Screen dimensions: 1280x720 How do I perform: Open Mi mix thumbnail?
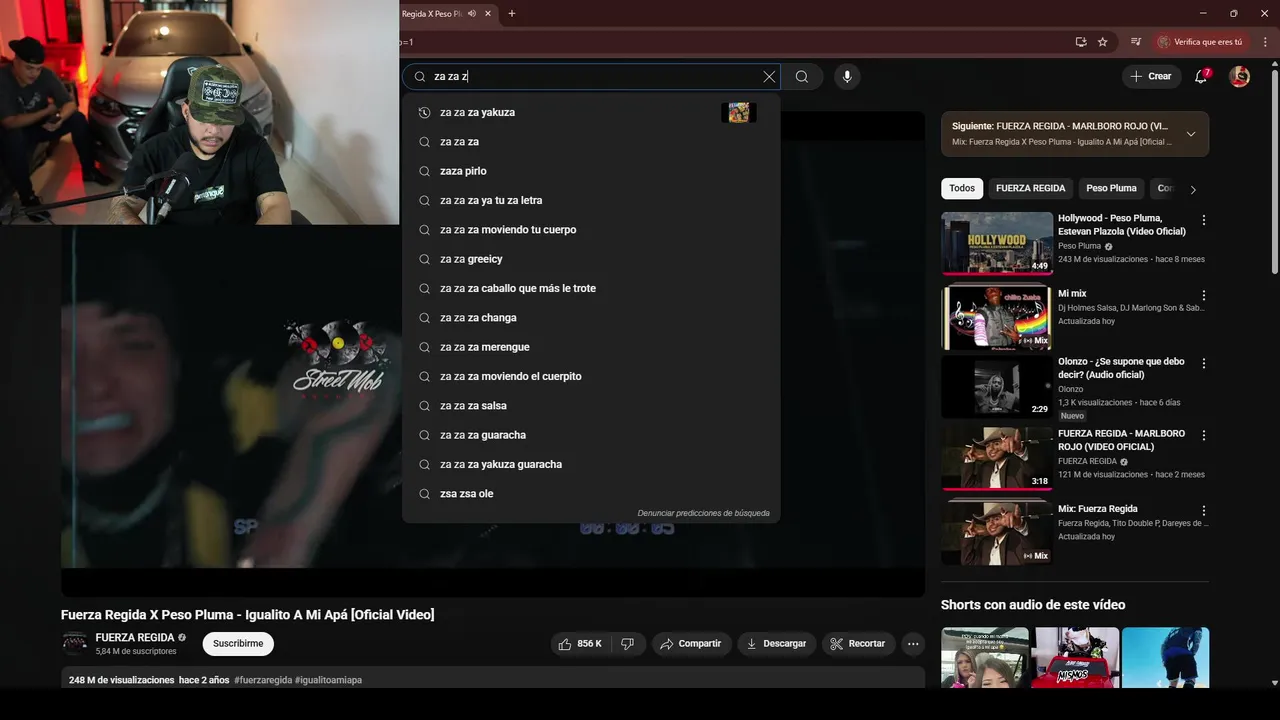coord(997,317)
